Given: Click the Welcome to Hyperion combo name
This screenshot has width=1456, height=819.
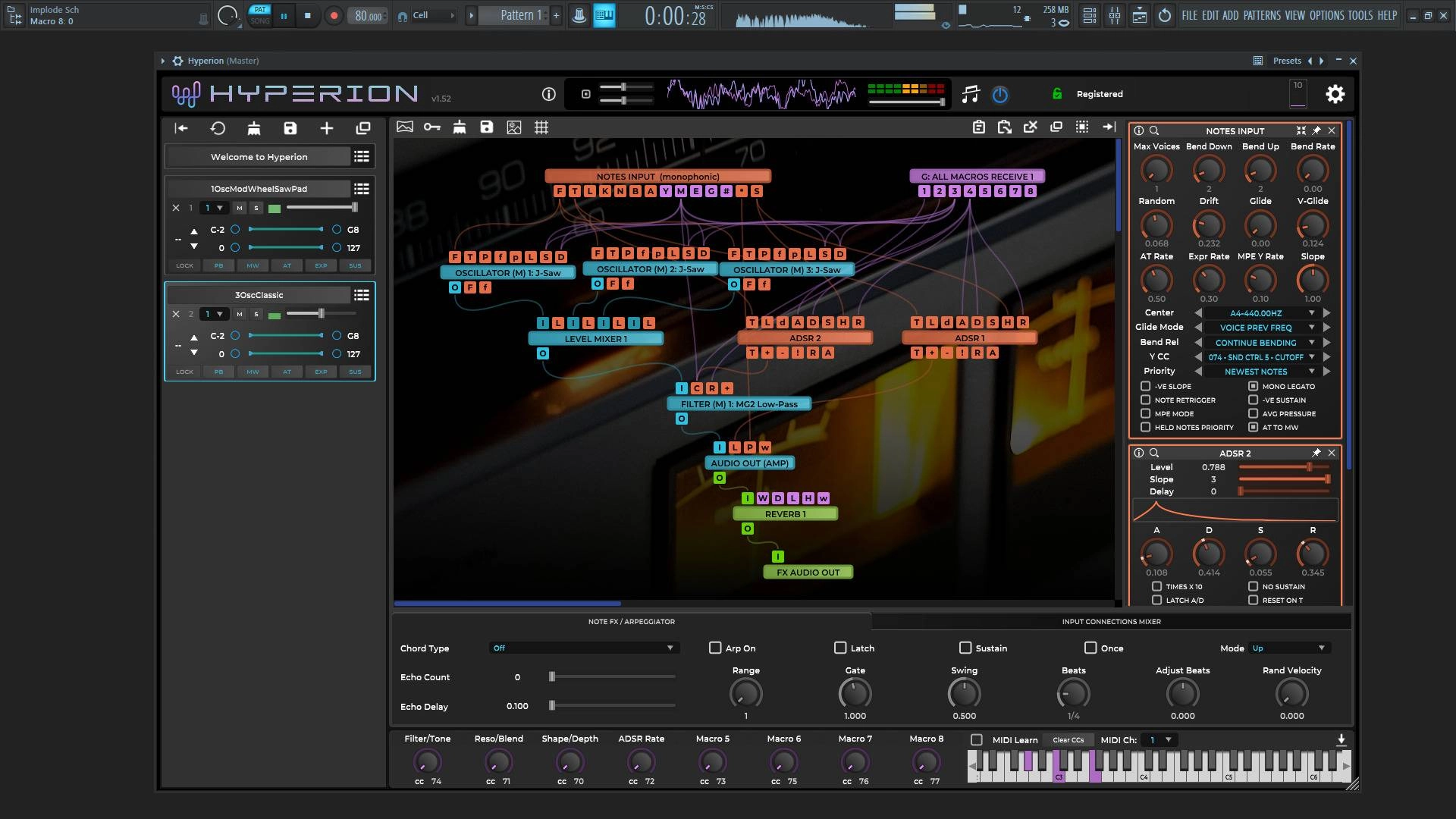Looking at the screenshot, I should (x=259, y=157).
